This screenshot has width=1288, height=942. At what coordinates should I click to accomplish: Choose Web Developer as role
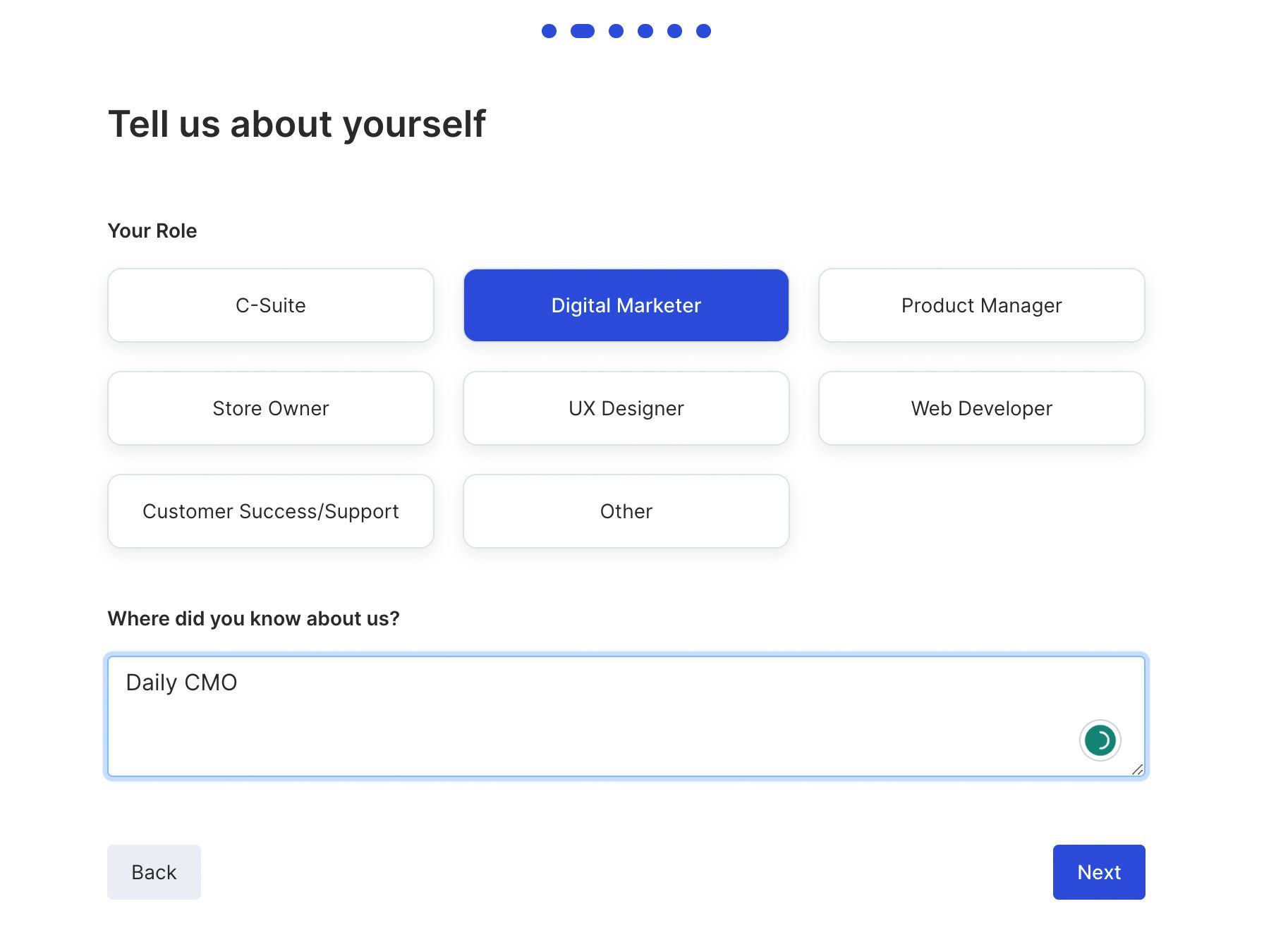click(x=982, y=408)
